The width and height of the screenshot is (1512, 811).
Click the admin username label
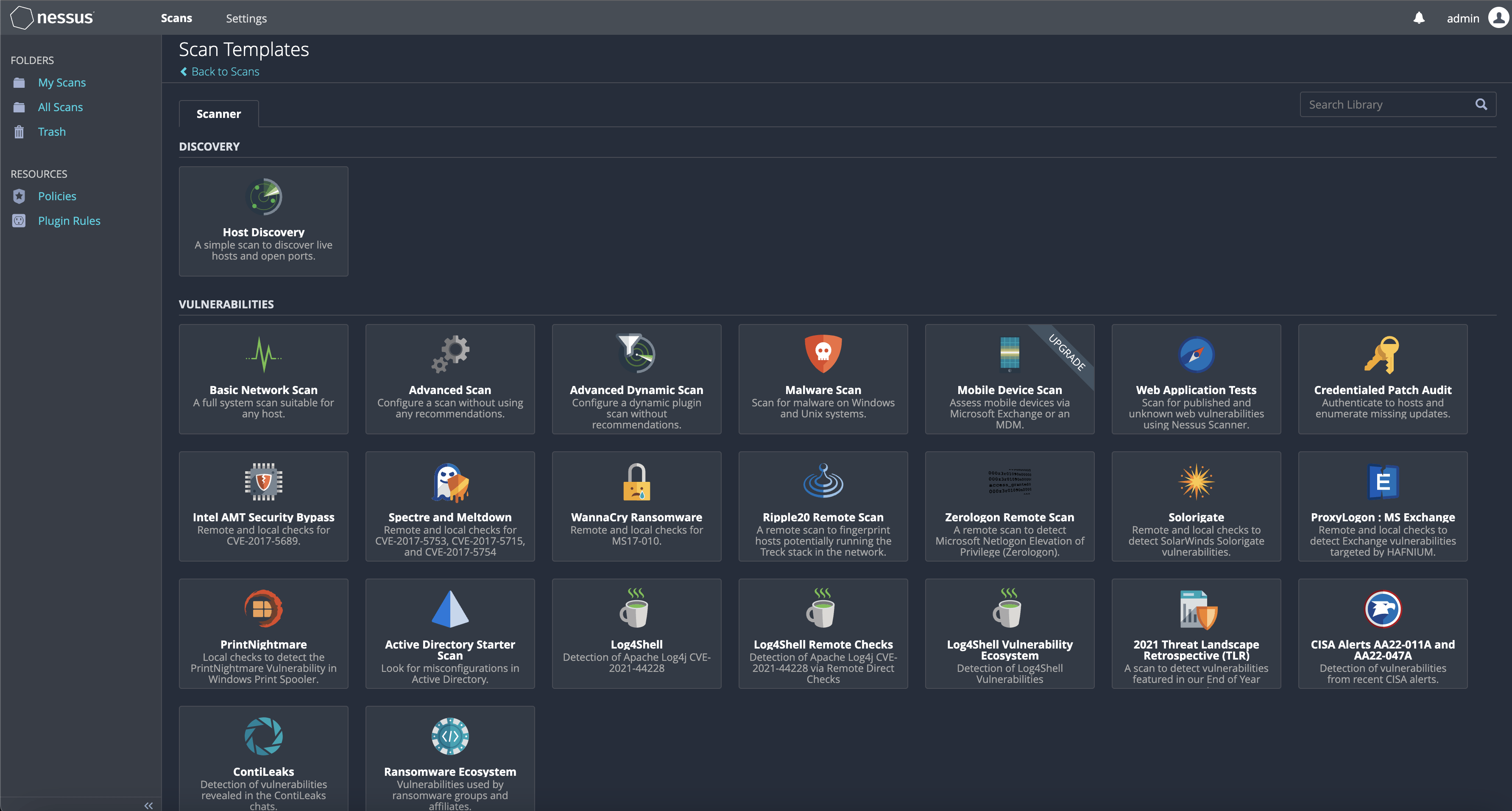(1462, 18)
